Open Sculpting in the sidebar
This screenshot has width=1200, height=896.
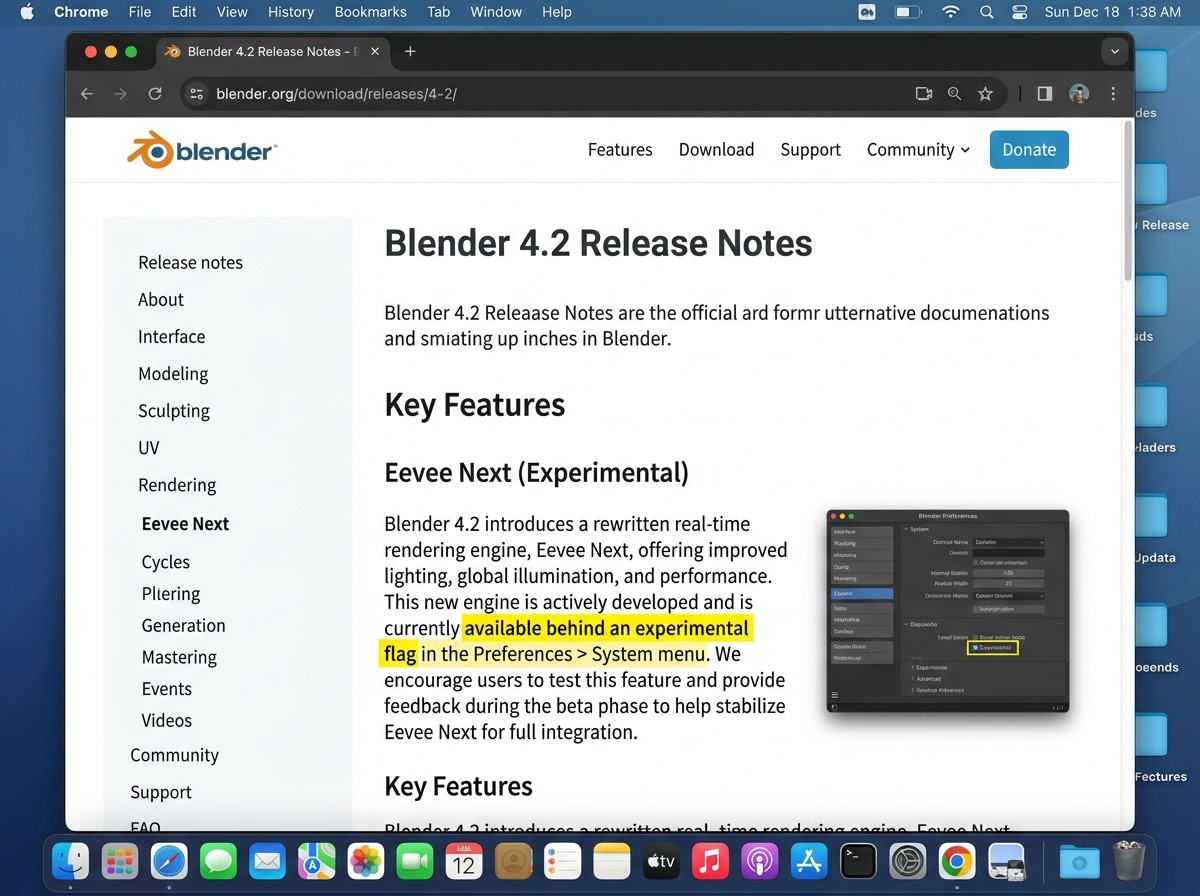[x=174, y=411]
